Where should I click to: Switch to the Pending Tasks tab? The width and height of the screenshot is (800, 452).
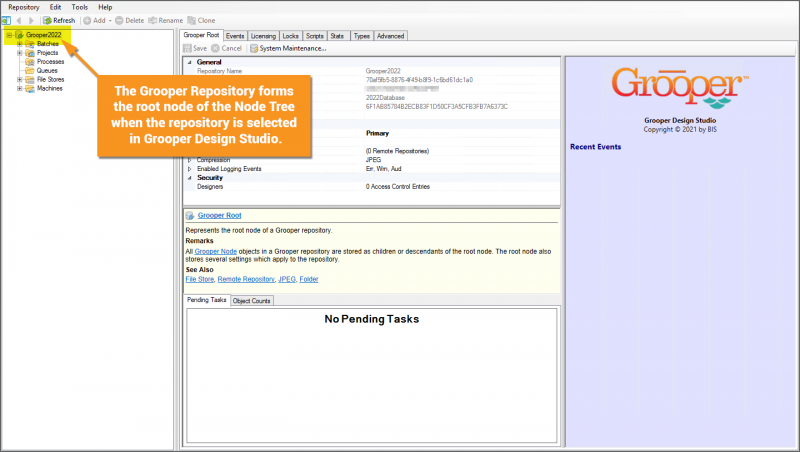point(207,300)
